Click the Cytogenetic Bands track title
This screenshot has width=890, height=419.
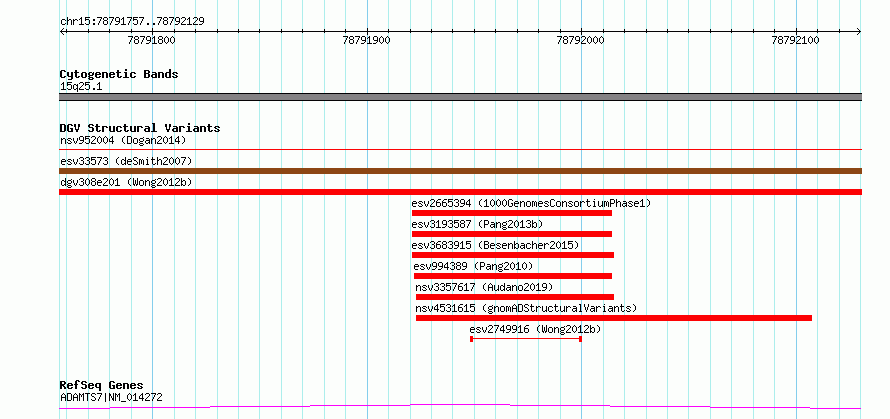coord(119,74)
